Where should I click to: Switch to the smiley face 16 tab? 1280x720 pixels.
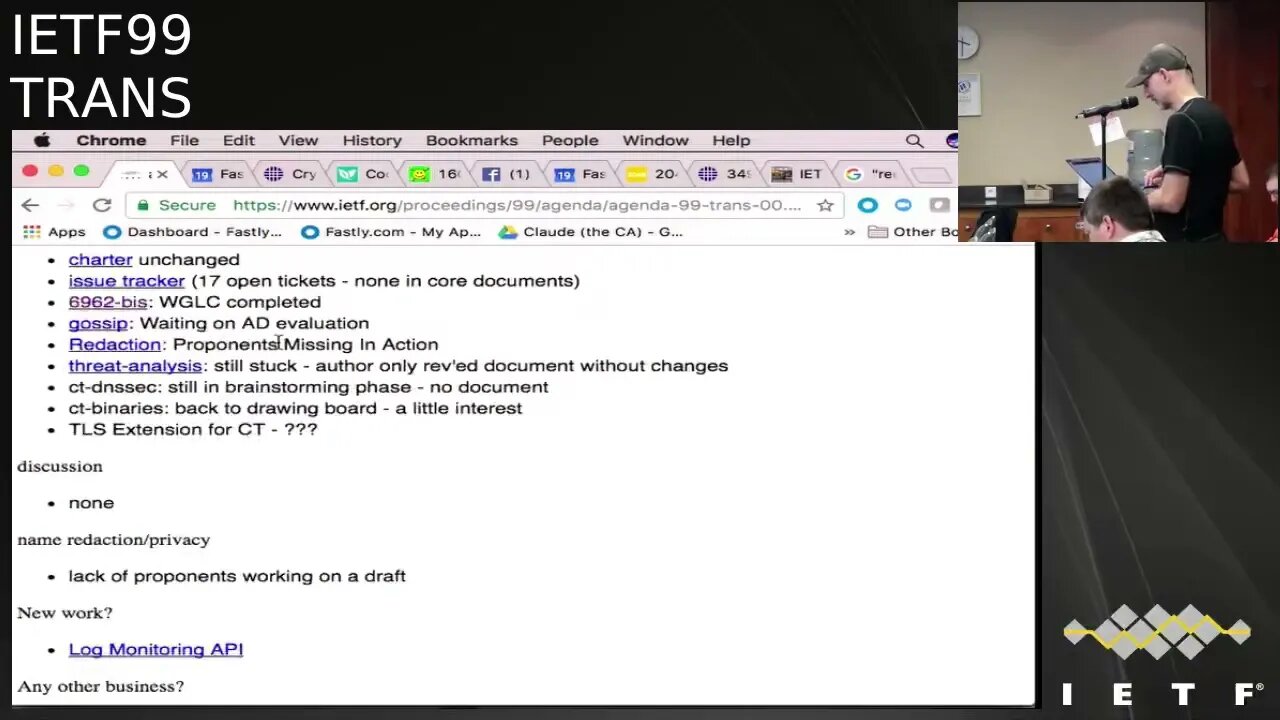coord(434,174)
